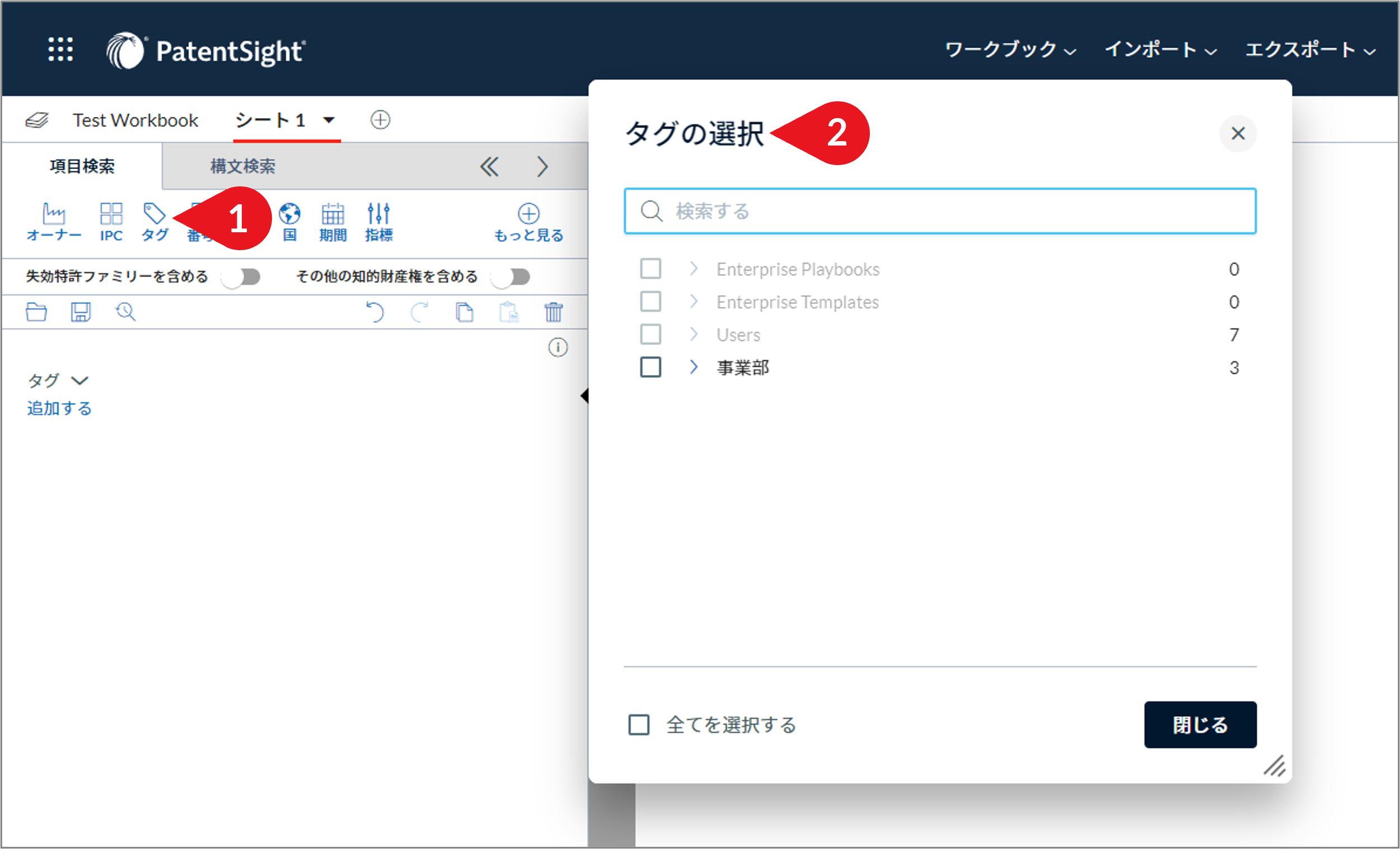Open the period (期間) calendar icon

point(333,214)
